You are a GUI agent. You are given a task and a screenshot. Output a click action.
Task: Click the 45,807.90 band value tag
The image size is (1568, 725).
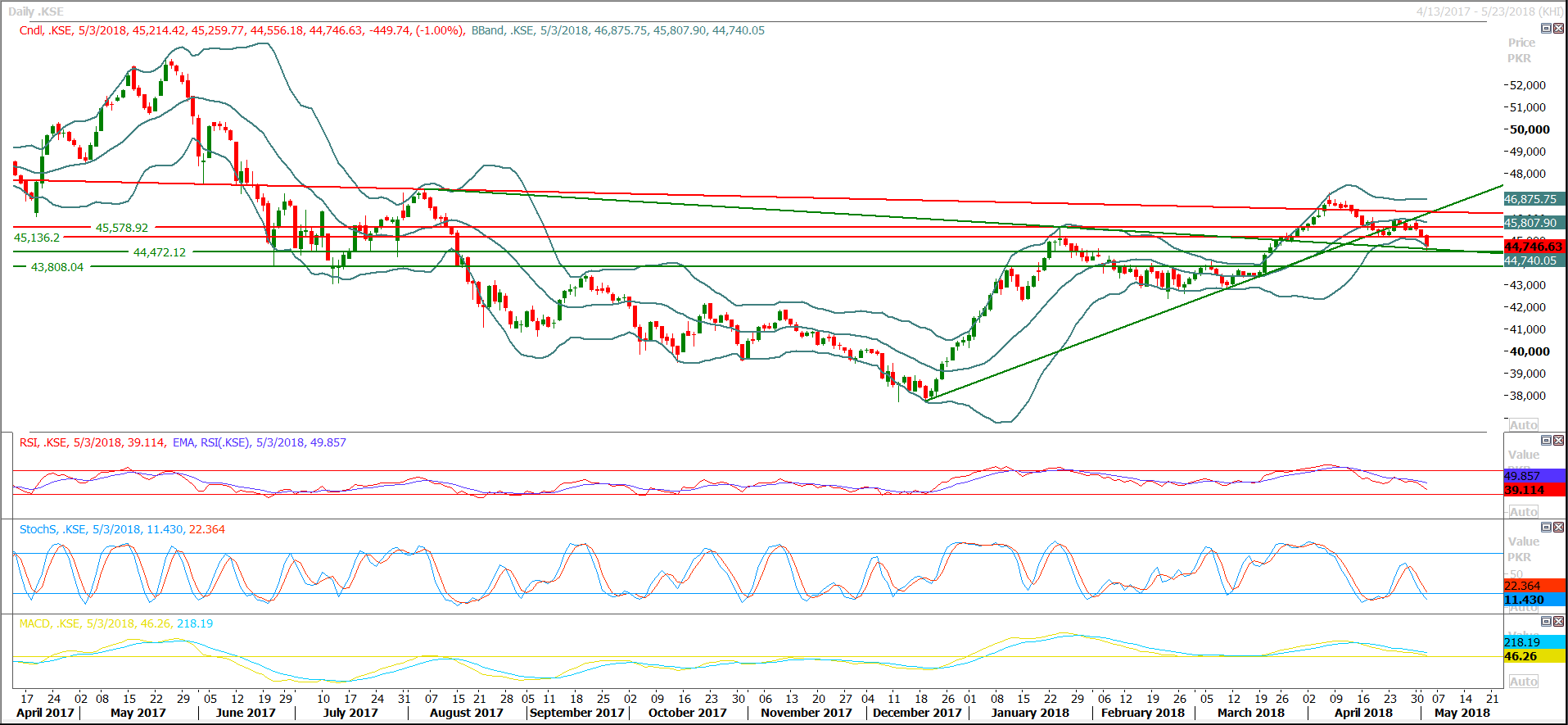(1534, 223)
